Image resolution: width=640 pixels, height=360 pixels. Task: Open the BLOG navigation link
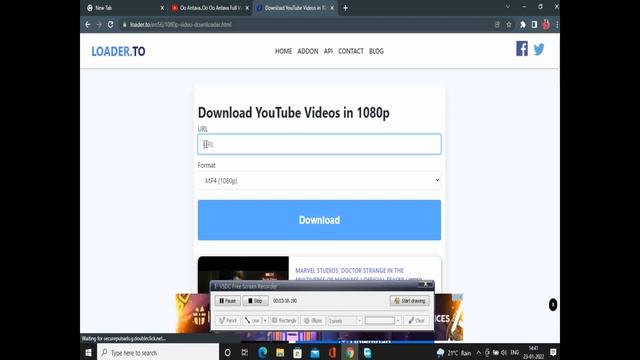pyautogui.click(x=376, y=51)
